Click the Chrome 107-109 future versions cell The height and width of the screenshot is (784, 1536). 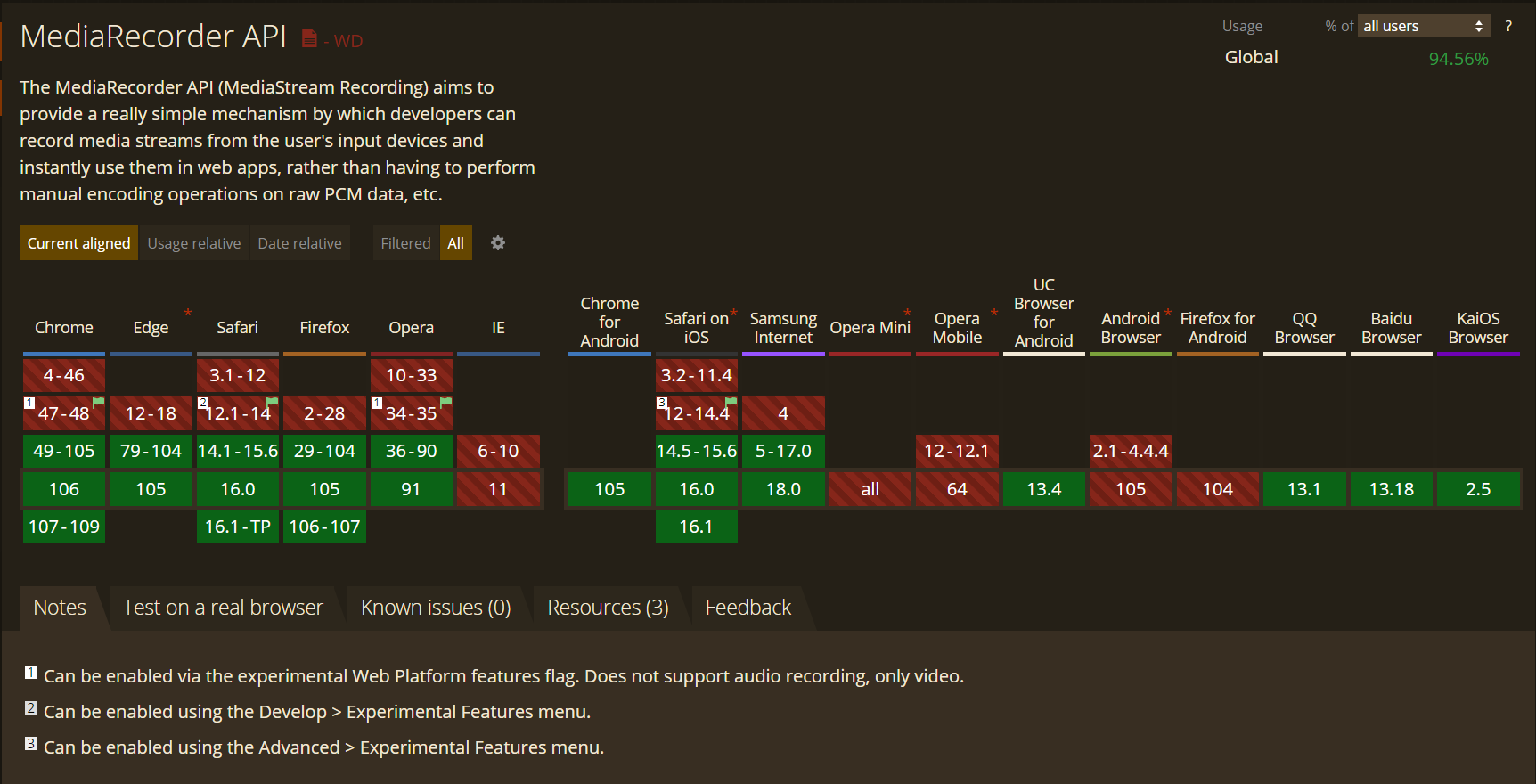[64, 527]
